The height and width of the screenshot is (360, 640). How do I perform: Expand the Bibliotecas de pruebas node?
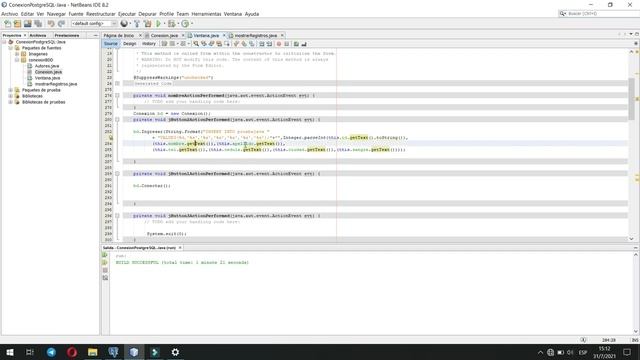pos(11,102)
